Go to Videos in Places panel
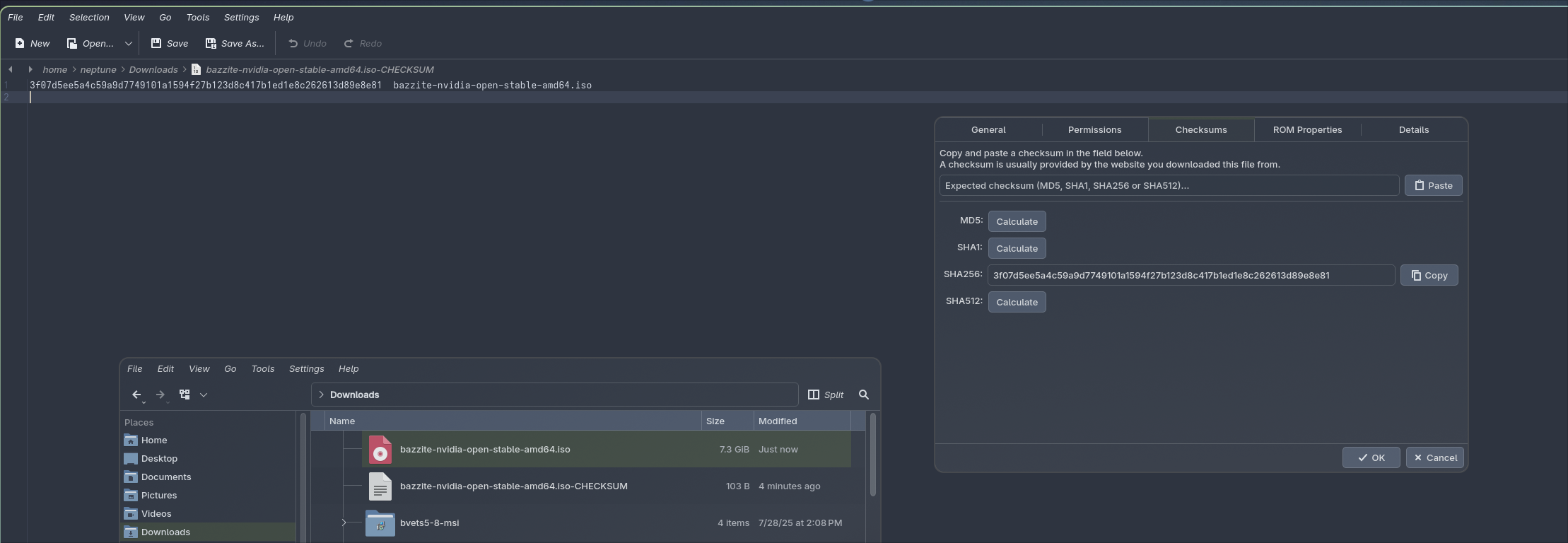 [207, 513]
